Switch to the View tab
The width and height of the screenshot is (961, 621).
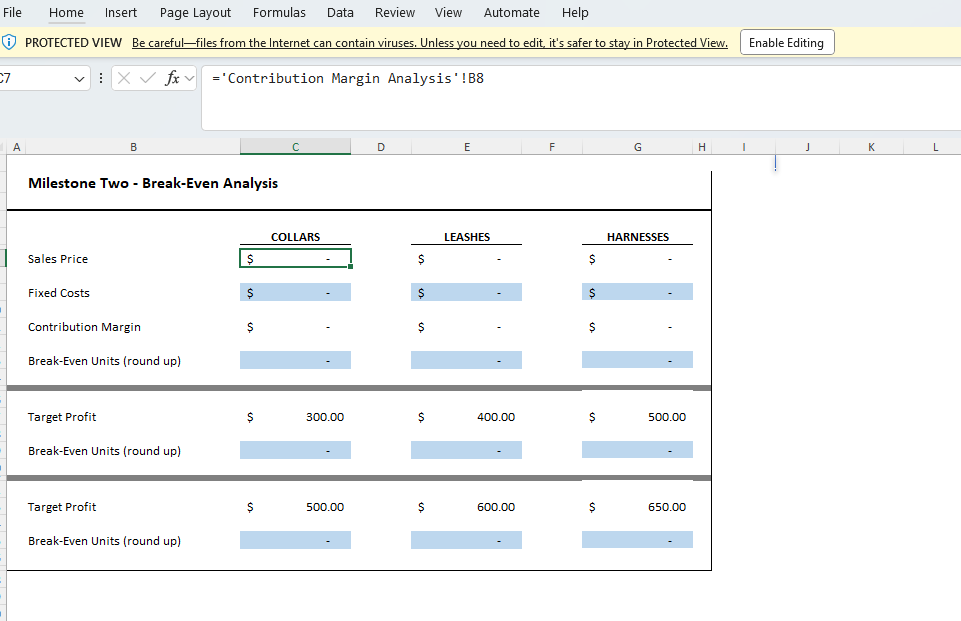pos(448,12)
